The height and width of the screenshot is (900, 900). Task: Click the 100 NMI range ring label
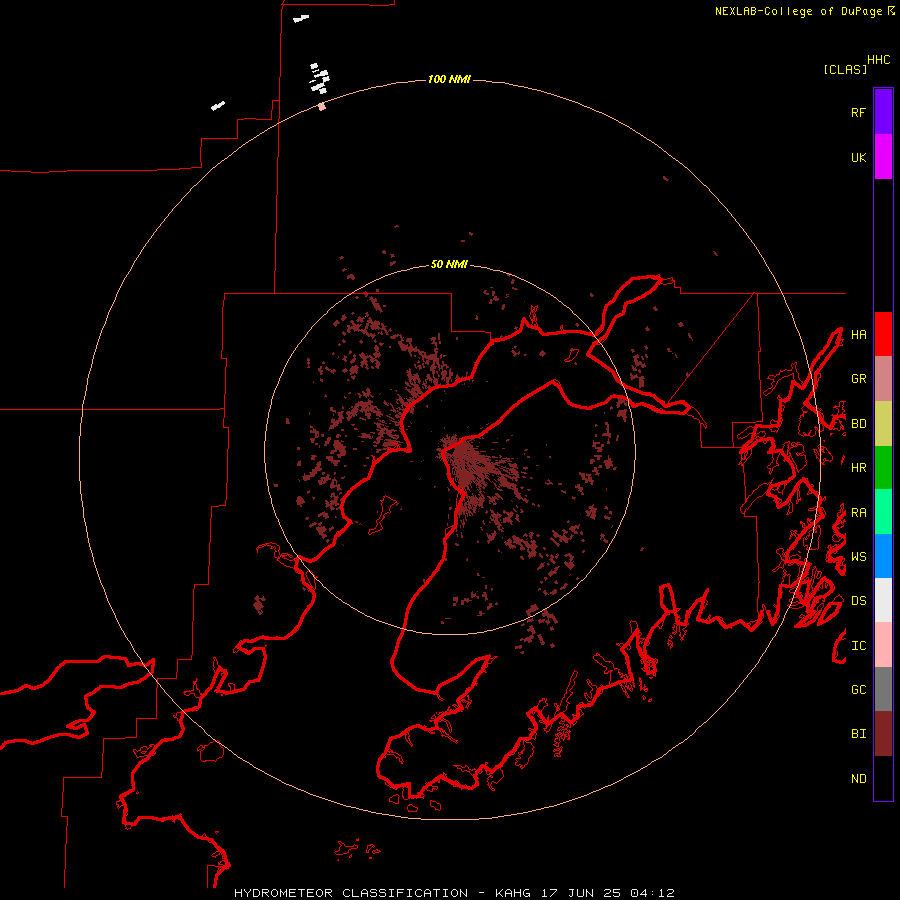point(449,79)
